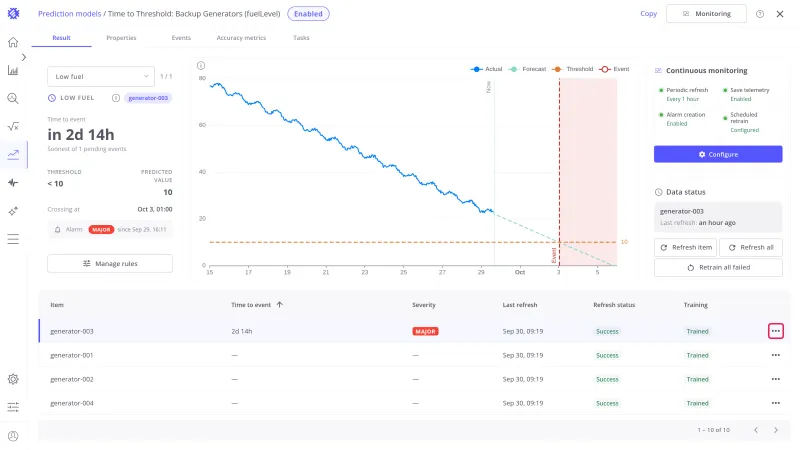
Task: Click the Monitoring button
Action: tap(706, 14)
